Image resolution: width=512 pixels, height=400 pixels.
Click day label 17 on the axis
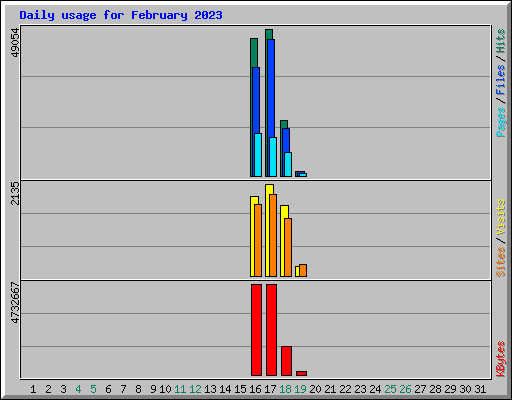tap(270, 389)
